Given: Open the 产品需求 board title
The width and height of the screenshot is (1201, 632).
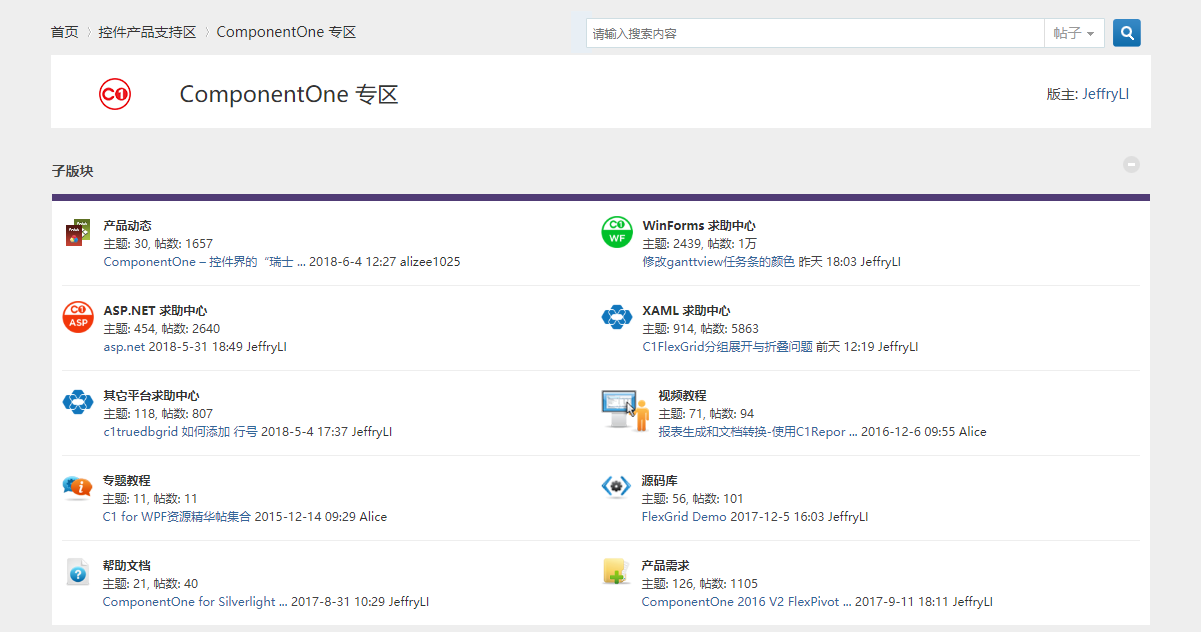Looking at the screenshot, I should pyautogui.click(x=666, y=566).
